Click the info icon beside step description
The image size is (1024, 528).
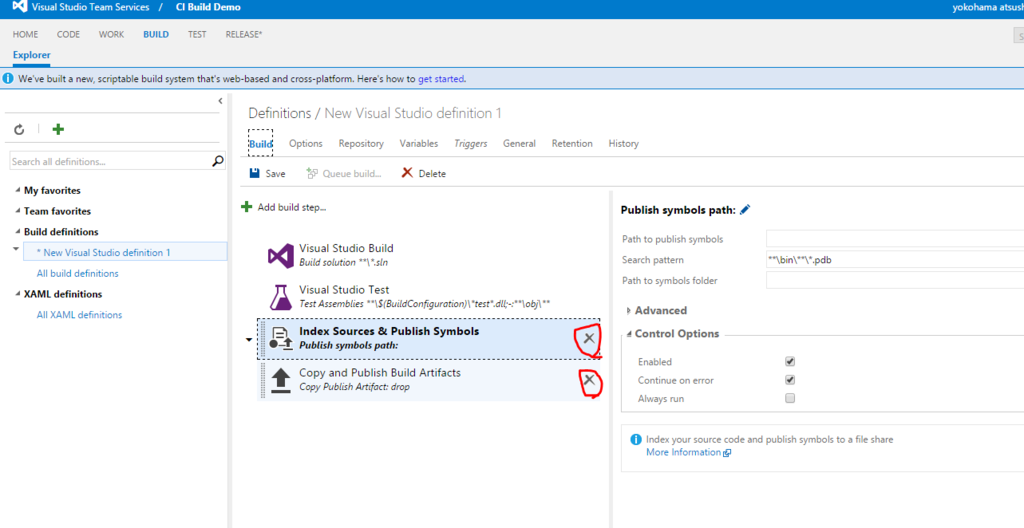tap(635, 440)
